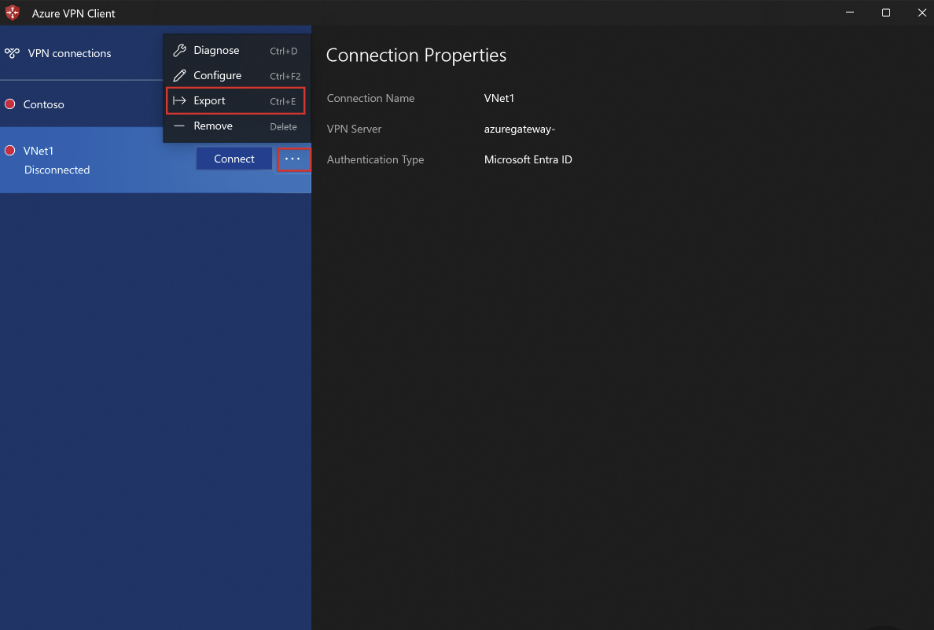Click the red status dot beside Contoso
934x630 pixels.
(x=10, y=104)
